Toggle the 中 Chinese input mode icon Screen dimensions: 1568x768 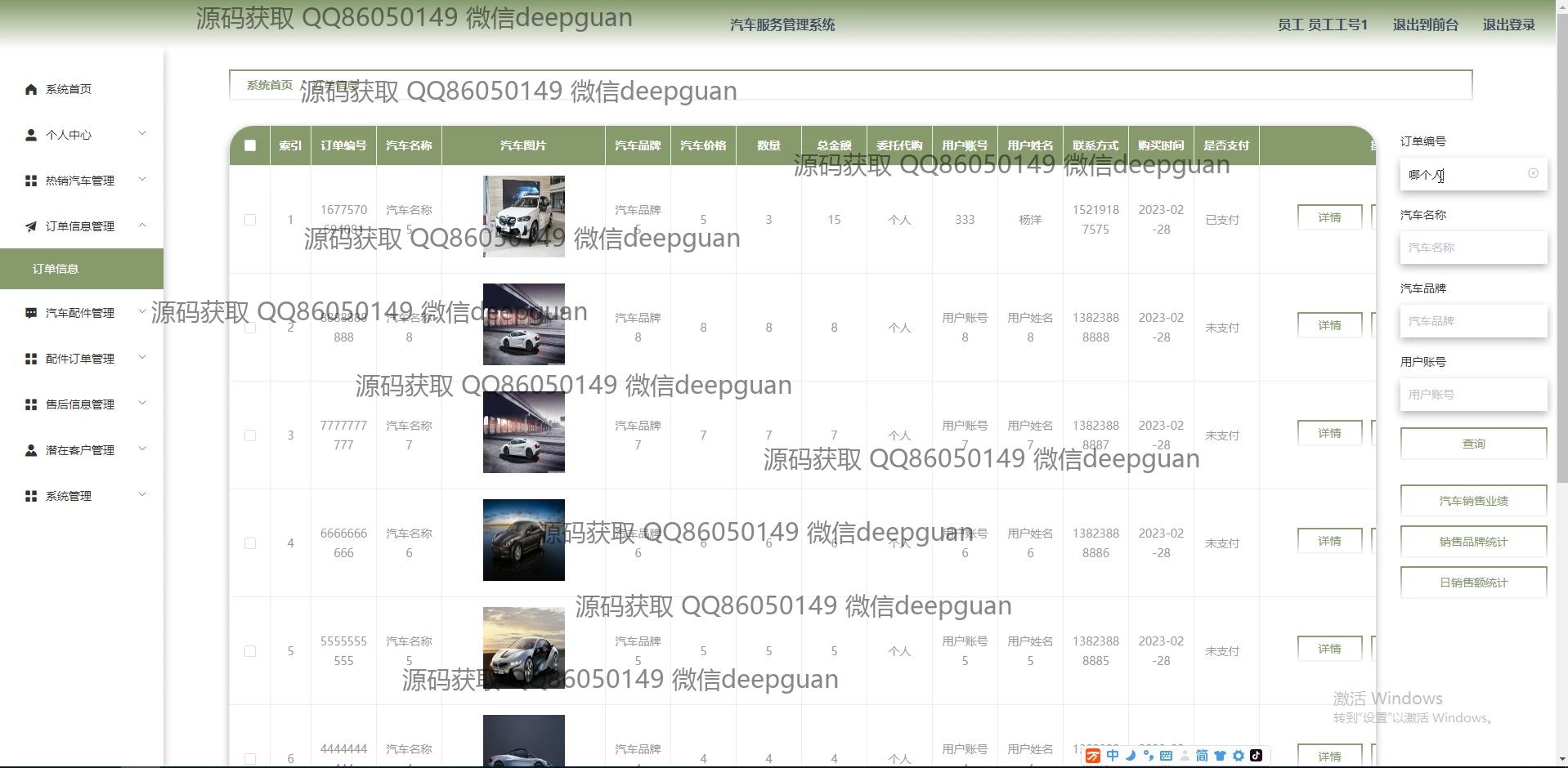tap(1113, 756)
